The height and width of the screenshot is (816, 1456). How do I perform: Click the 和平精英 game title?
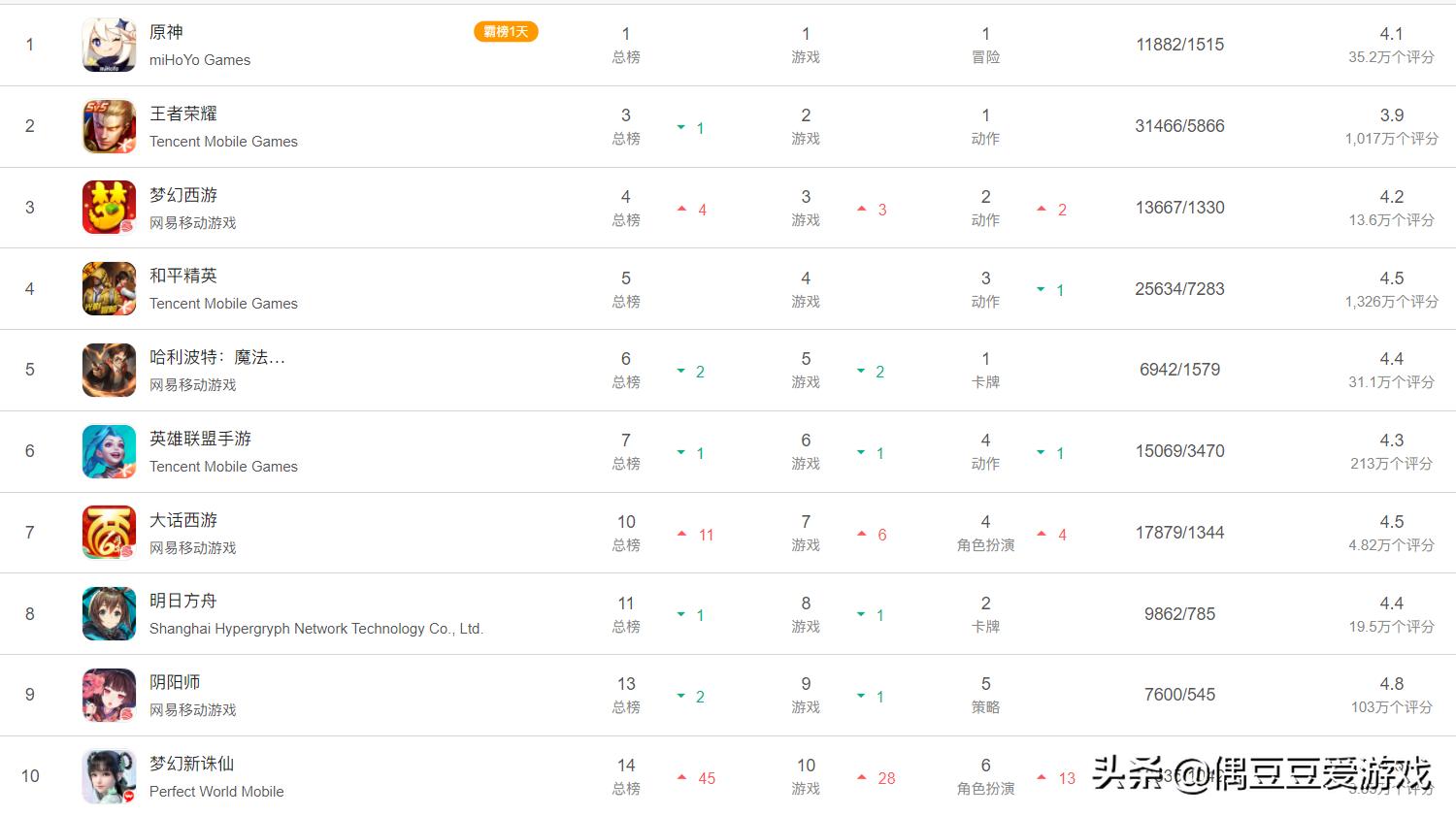pos(183,276)
